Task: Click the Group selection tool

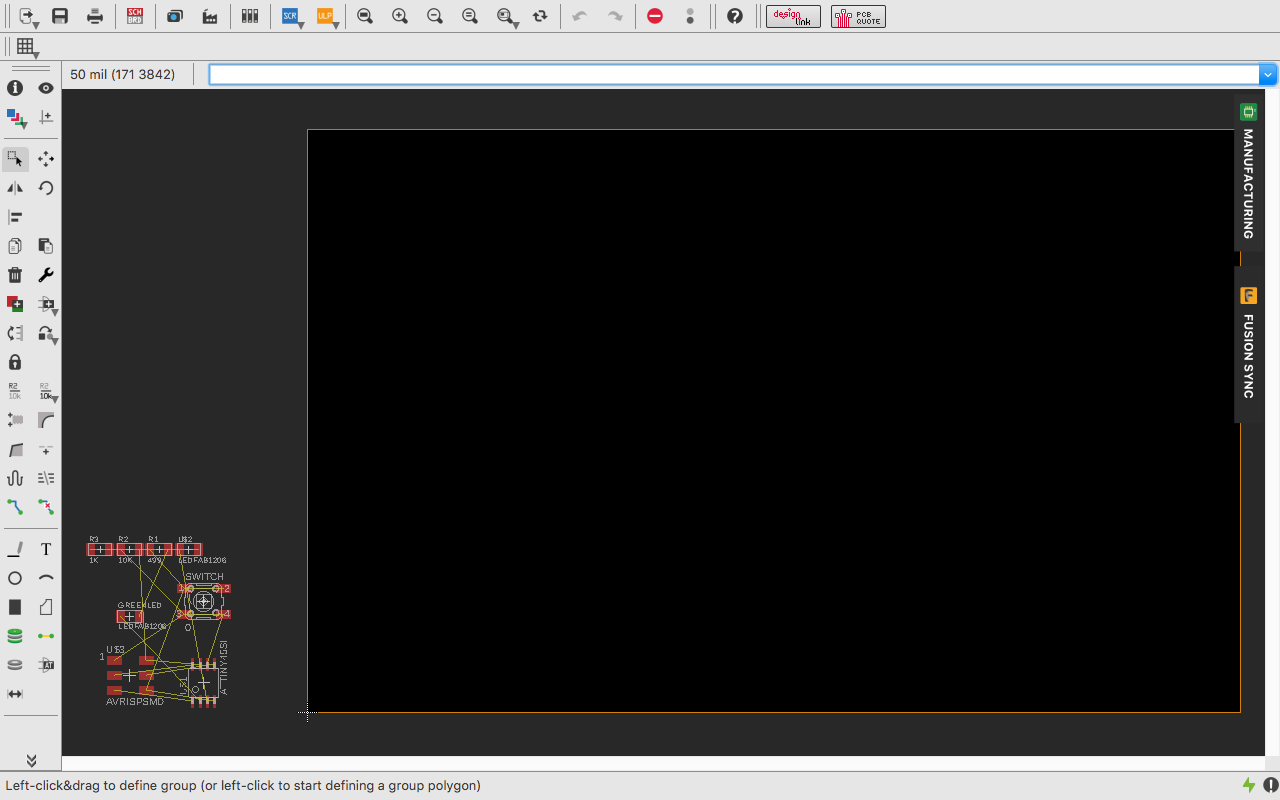Action: (15, 159)
